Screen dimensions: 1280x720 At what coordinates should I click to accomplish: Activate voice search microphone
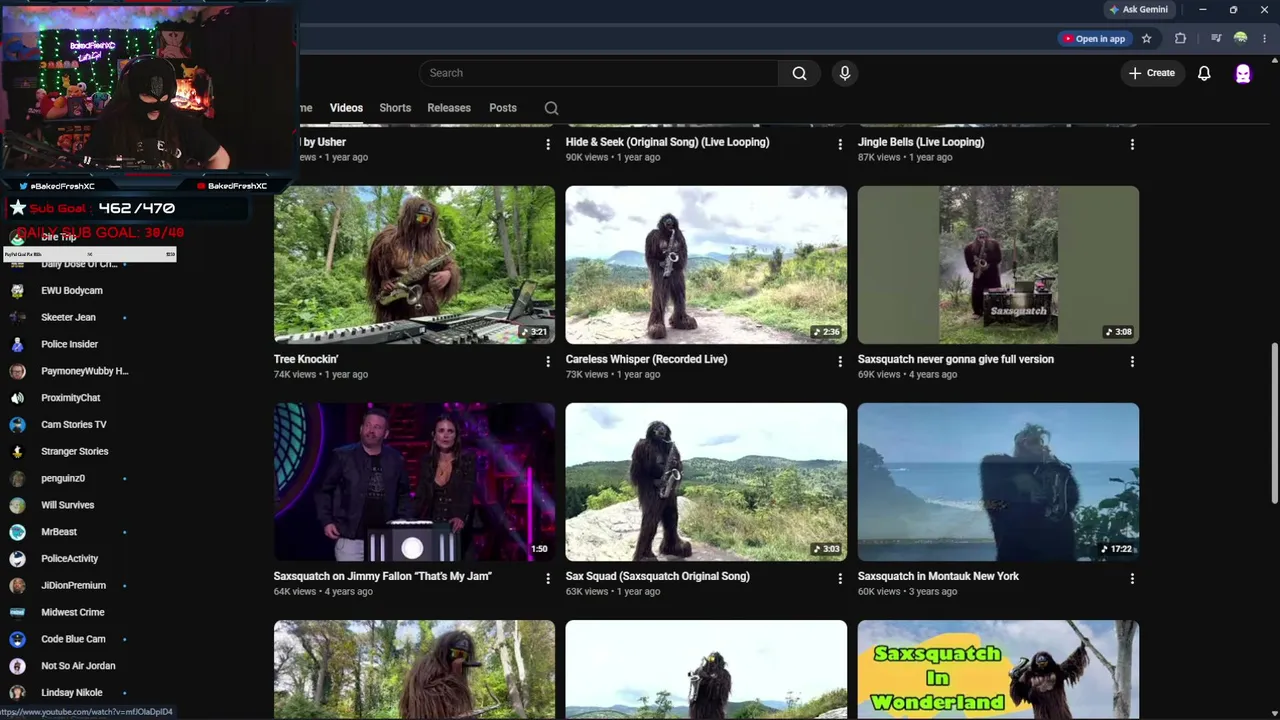(845, 73)
